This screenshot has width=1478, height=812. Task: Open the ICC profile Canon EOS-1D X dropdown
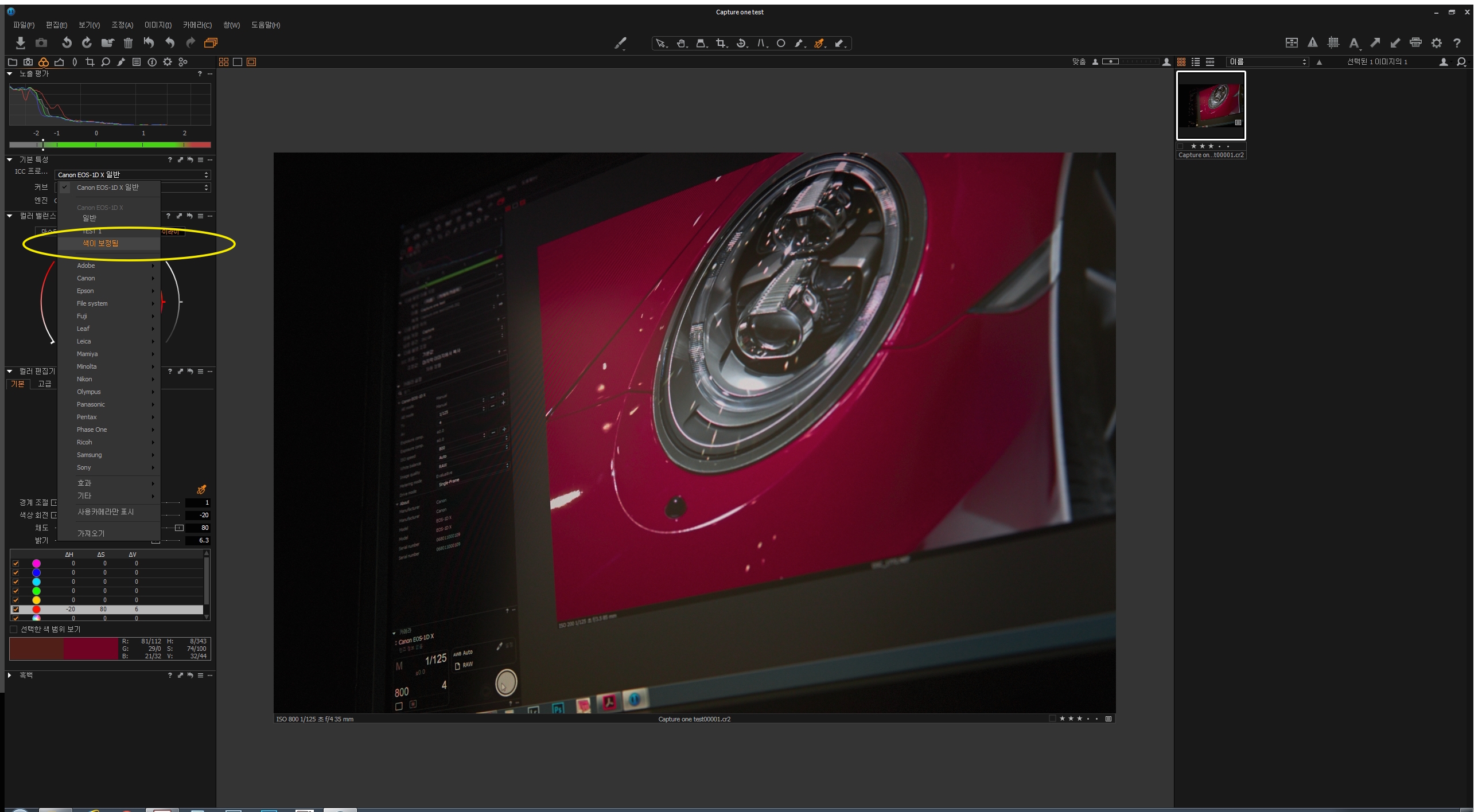point(133,175)
